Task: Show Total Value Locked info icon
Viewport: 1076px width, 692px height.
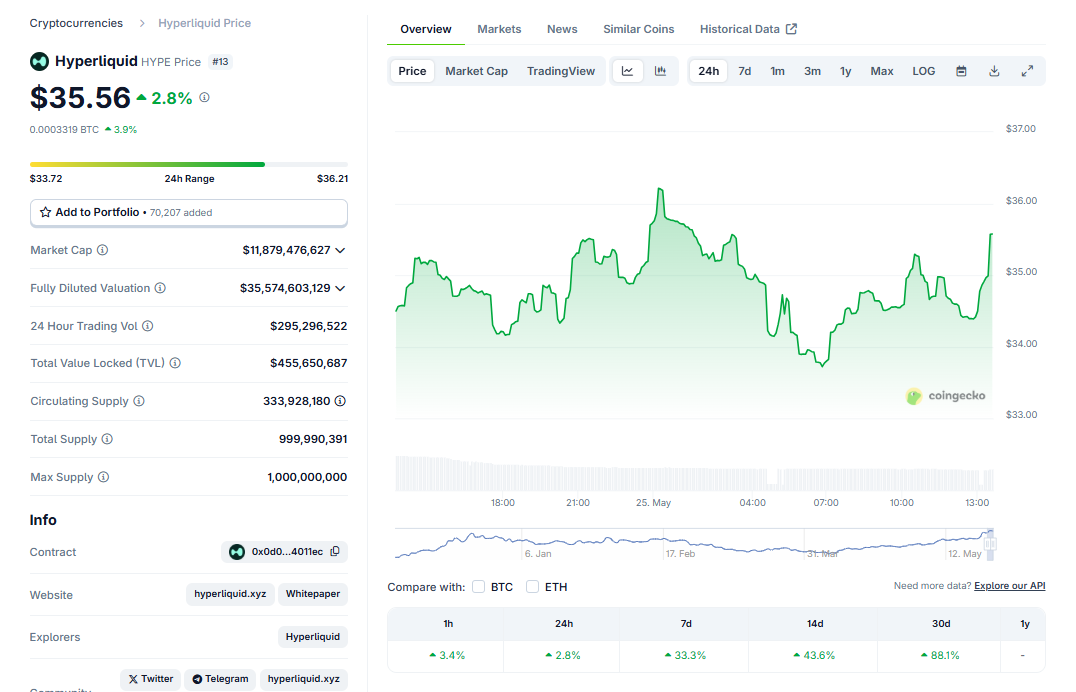Action: [x=175, y=362]
